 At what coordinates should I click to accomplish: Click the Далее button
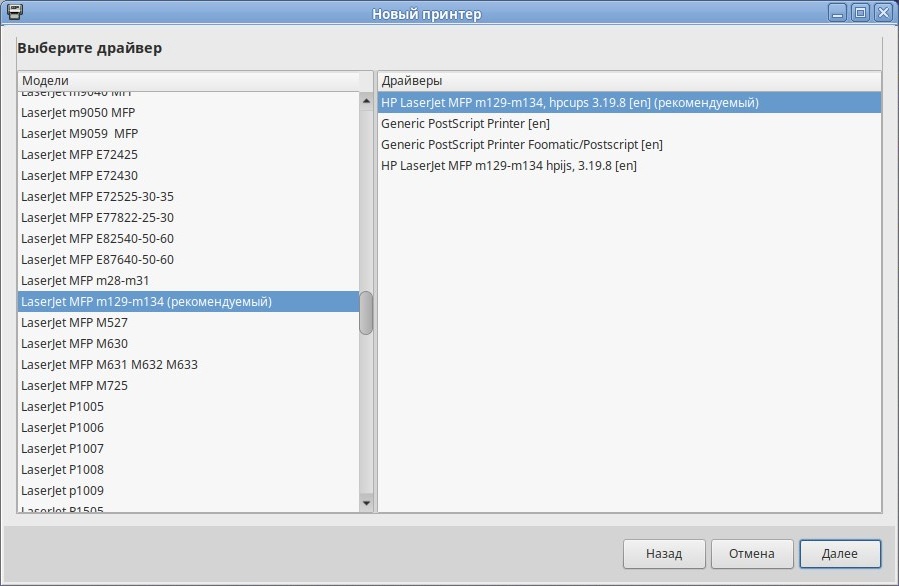839,553
